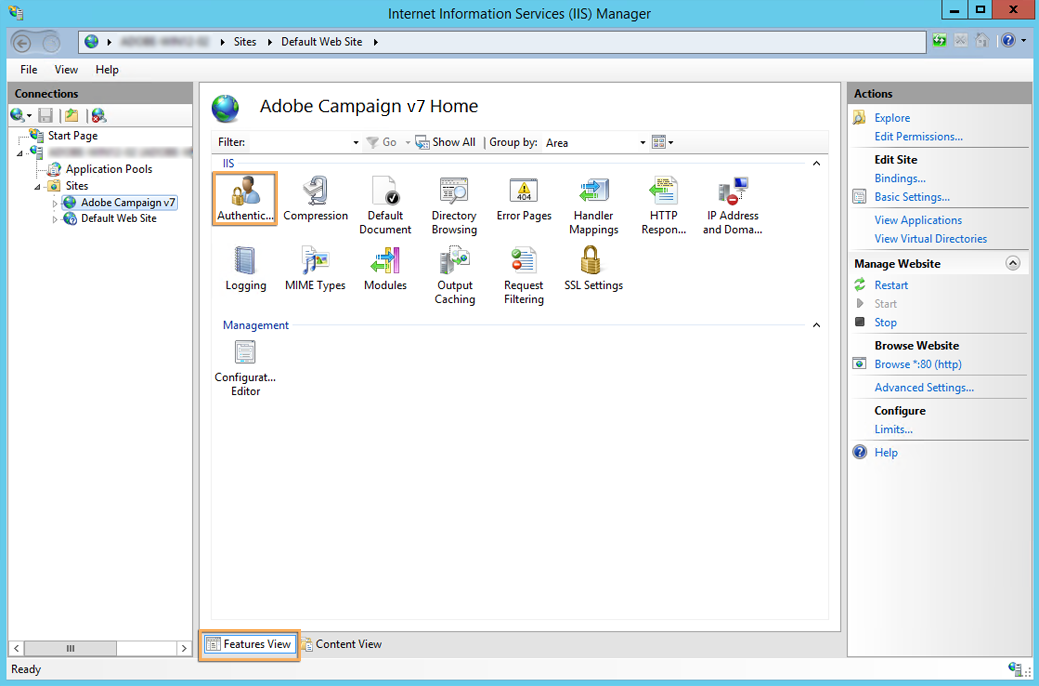Click the delete connection icon in Connections
The image size is (1039, 686).
click(x=98, y=115)
